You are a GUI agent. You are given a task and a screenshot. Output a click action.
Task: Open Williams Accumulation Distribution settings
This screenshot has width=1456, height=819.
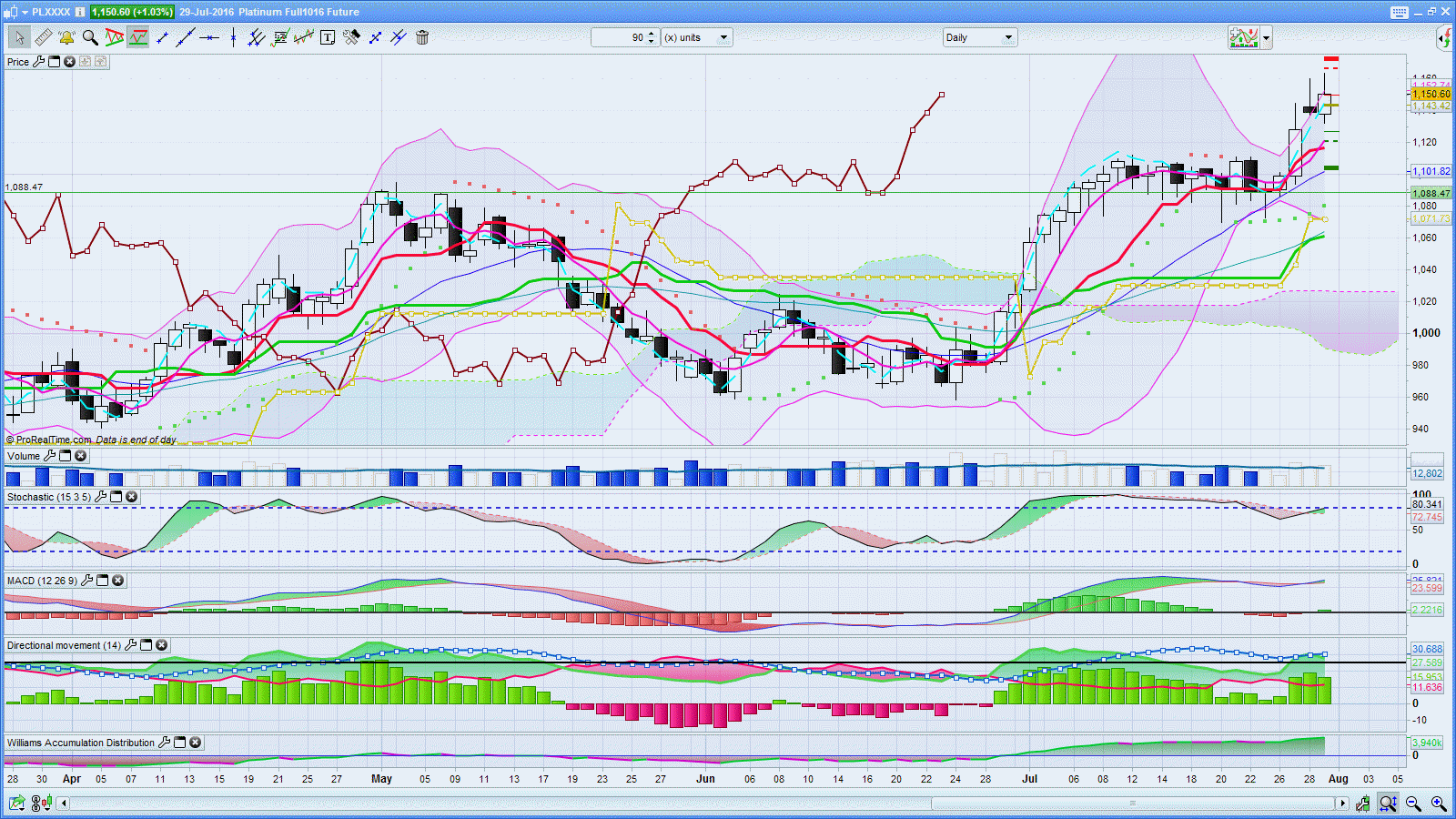point(165,743)
